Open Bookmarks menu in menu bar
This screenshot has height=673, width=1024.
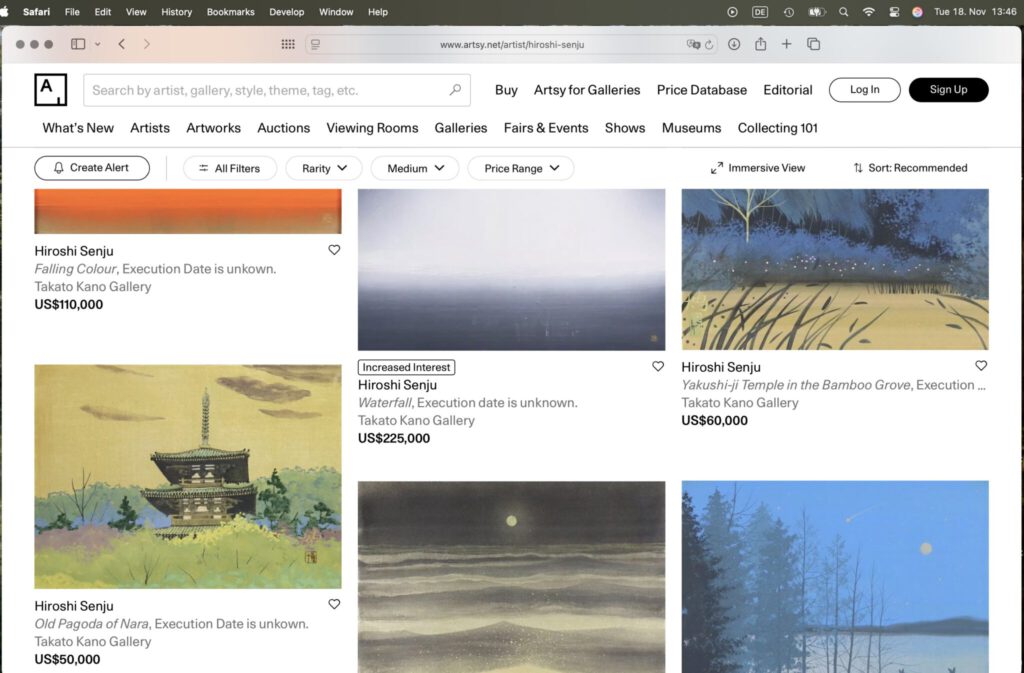click(x=230, y=12)
